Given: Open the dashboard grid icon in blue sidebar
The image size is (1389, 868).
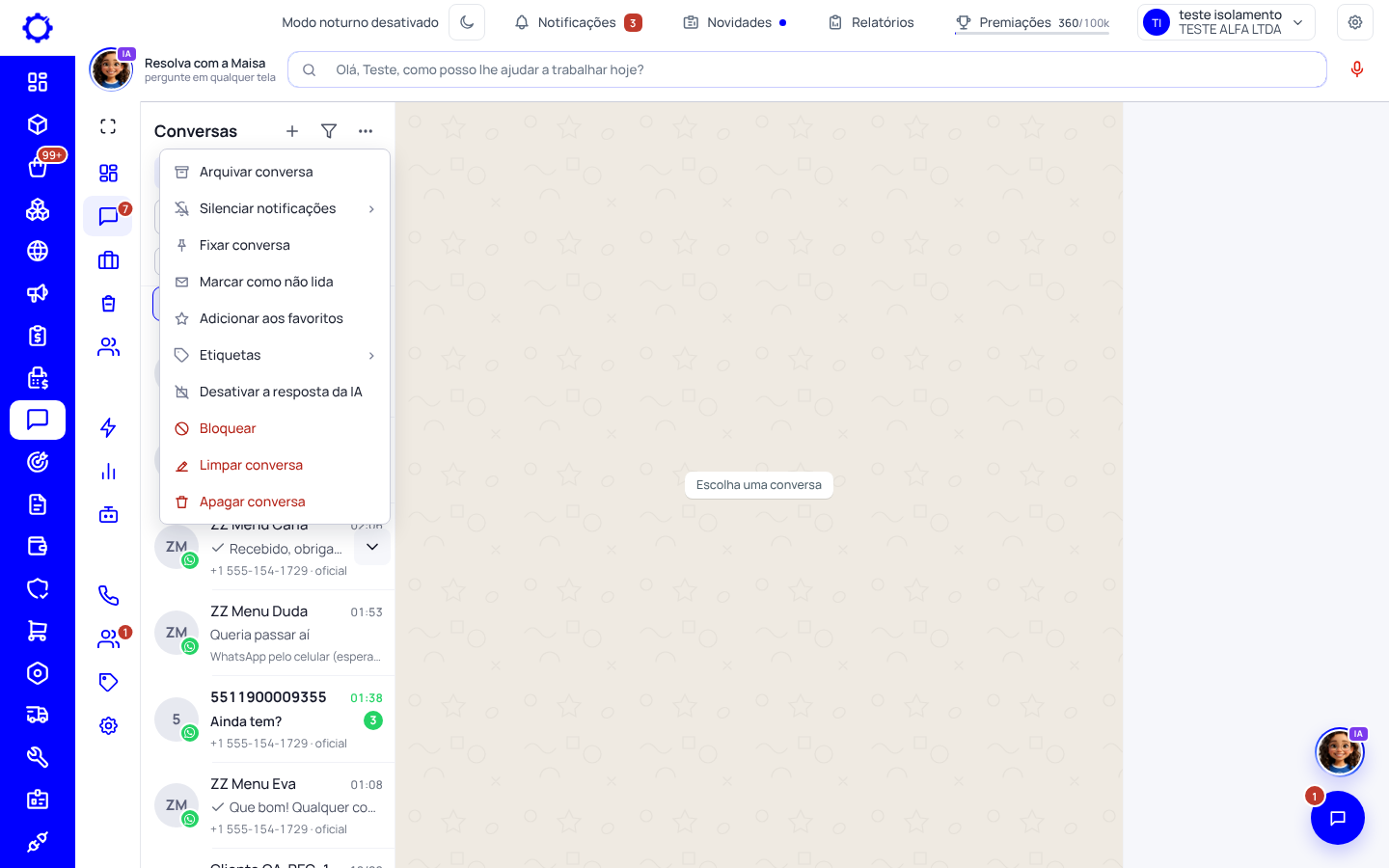Looking at the screenshot, I should click(38, 82).
